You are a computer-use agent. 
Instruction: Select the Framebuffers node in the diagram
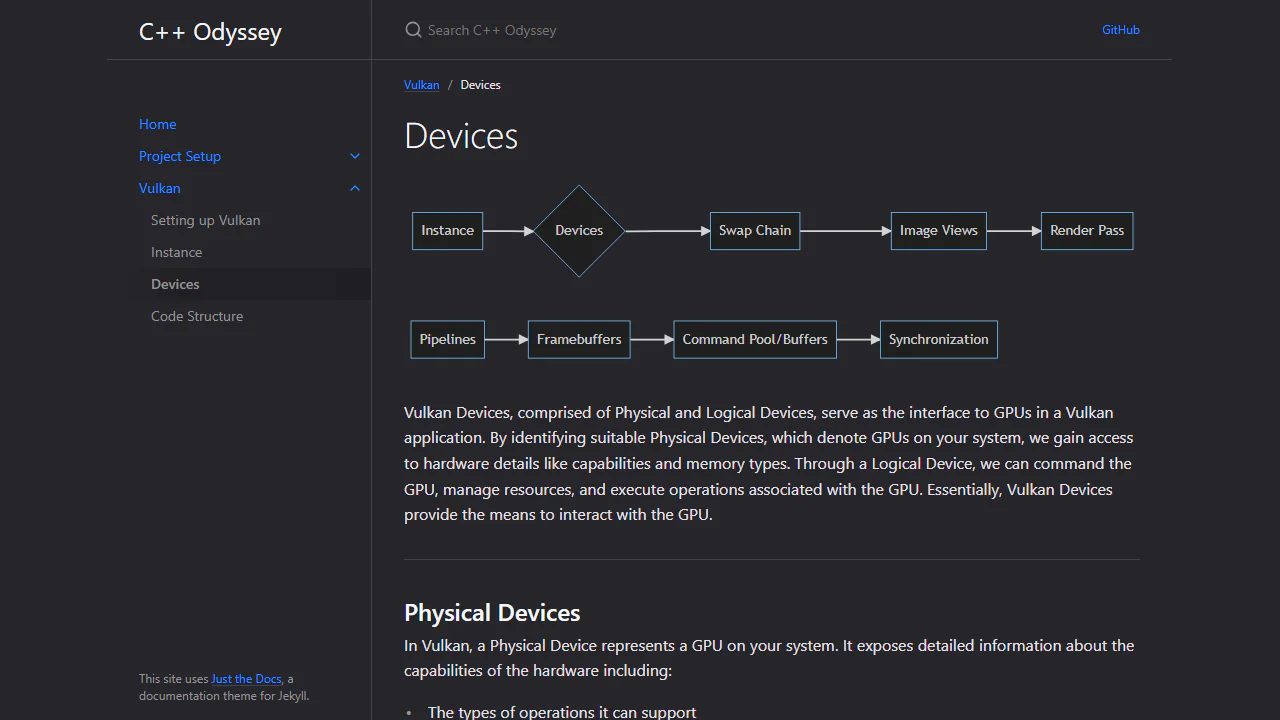[x=578, y=339]
